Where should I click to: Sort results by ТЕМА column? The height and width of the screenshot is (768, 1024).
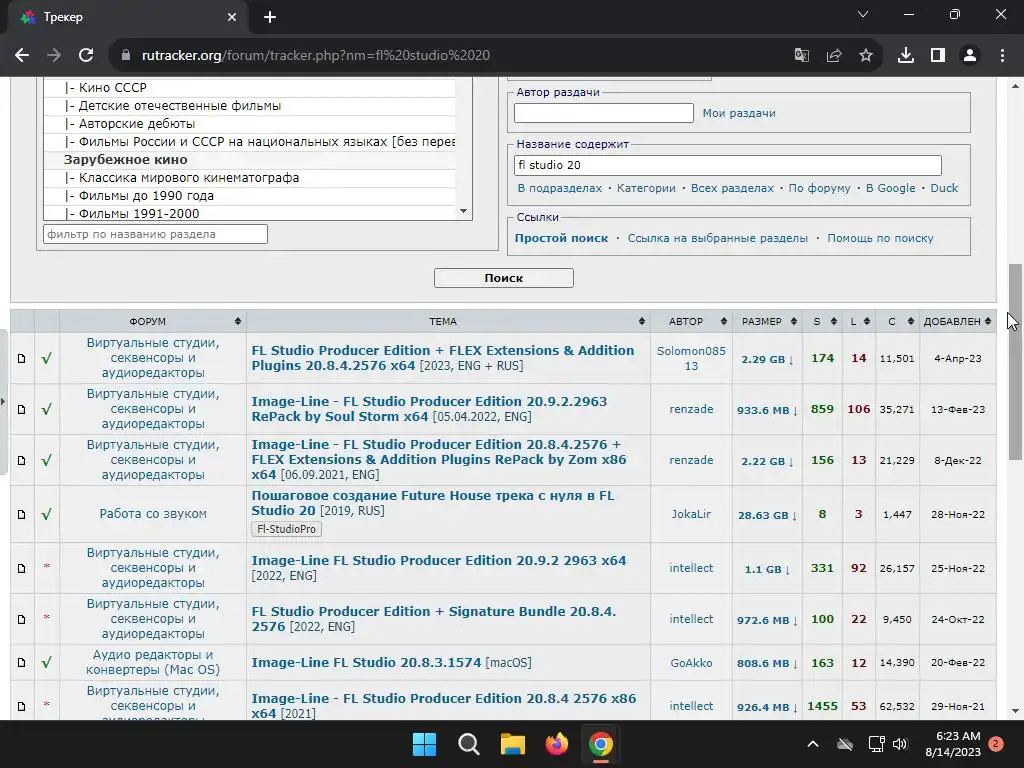(447, 321)
